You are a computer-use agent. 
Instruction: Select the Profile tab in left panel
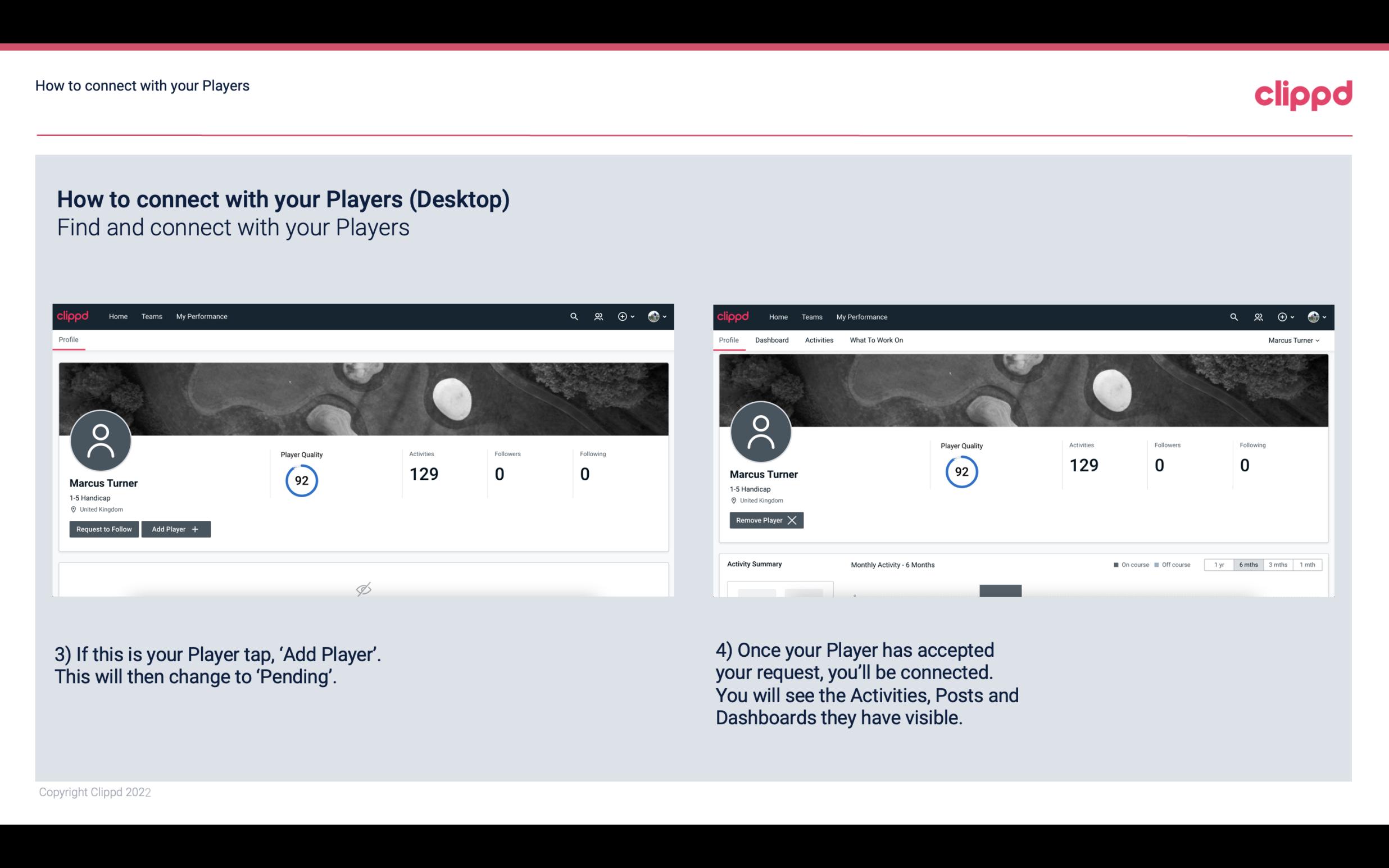(68, 340)
